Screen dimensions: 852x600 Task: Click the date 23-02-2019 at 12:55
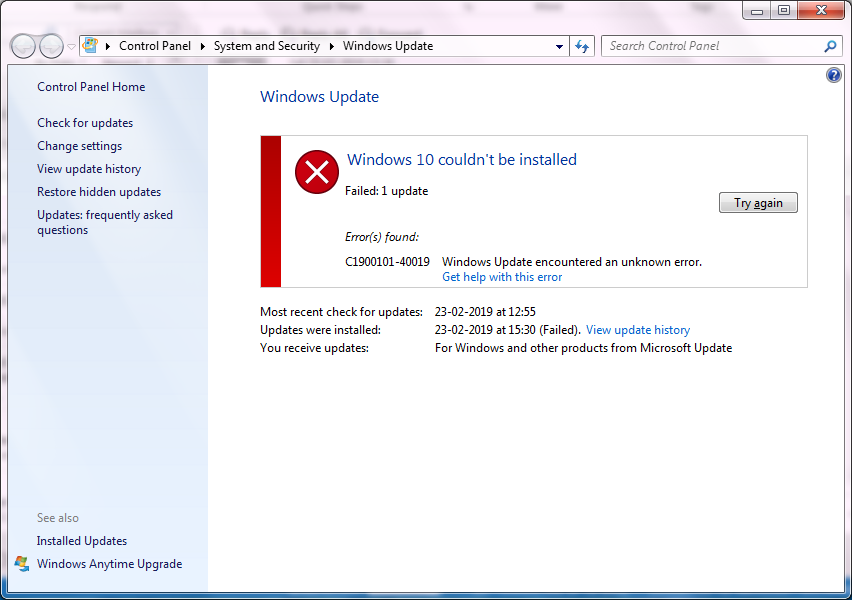click(485, 312)
